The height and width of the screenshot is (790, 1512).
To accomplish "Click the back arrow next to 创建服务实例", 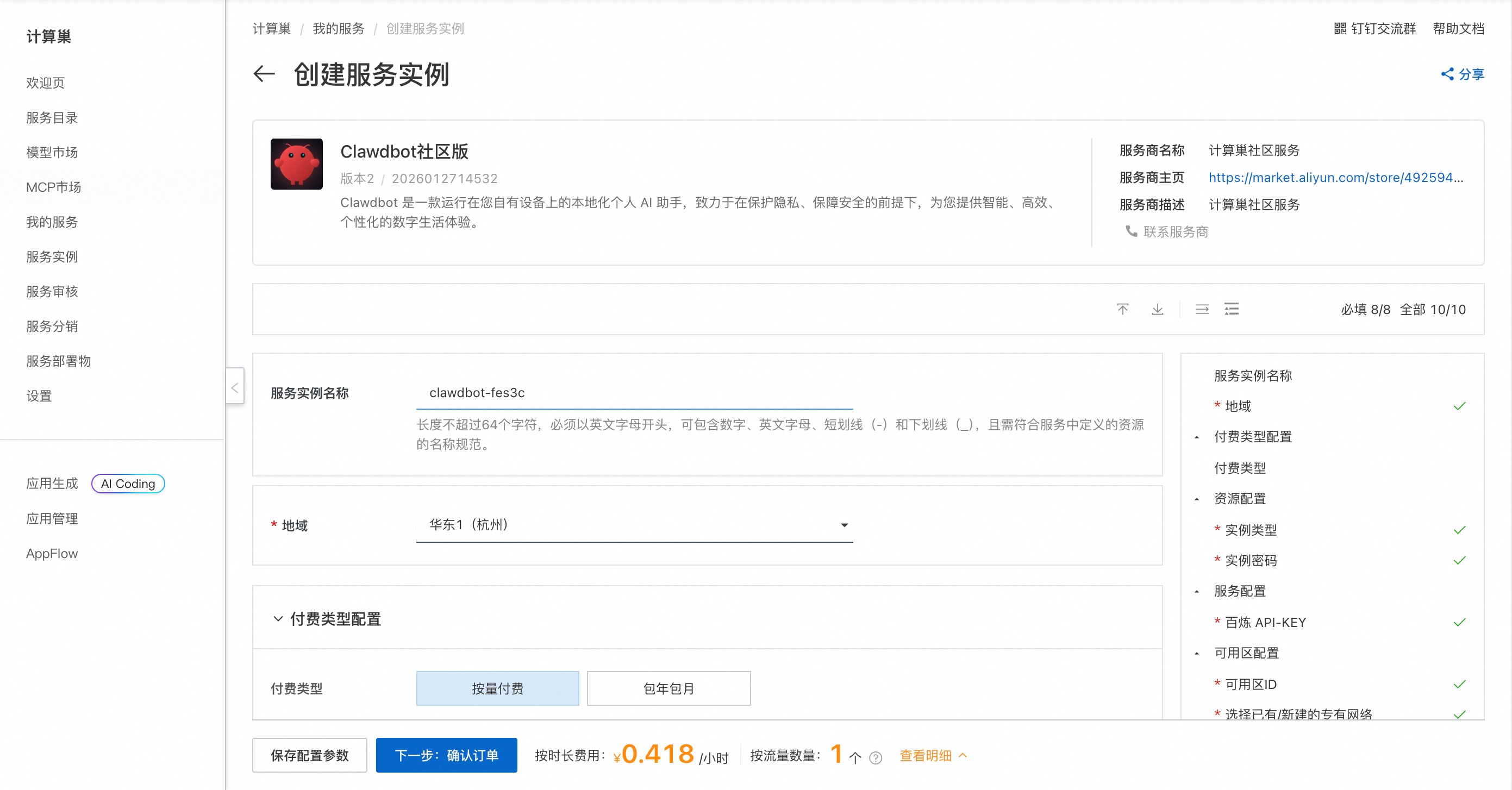I will pyautogui.click(x=264, y=74).
